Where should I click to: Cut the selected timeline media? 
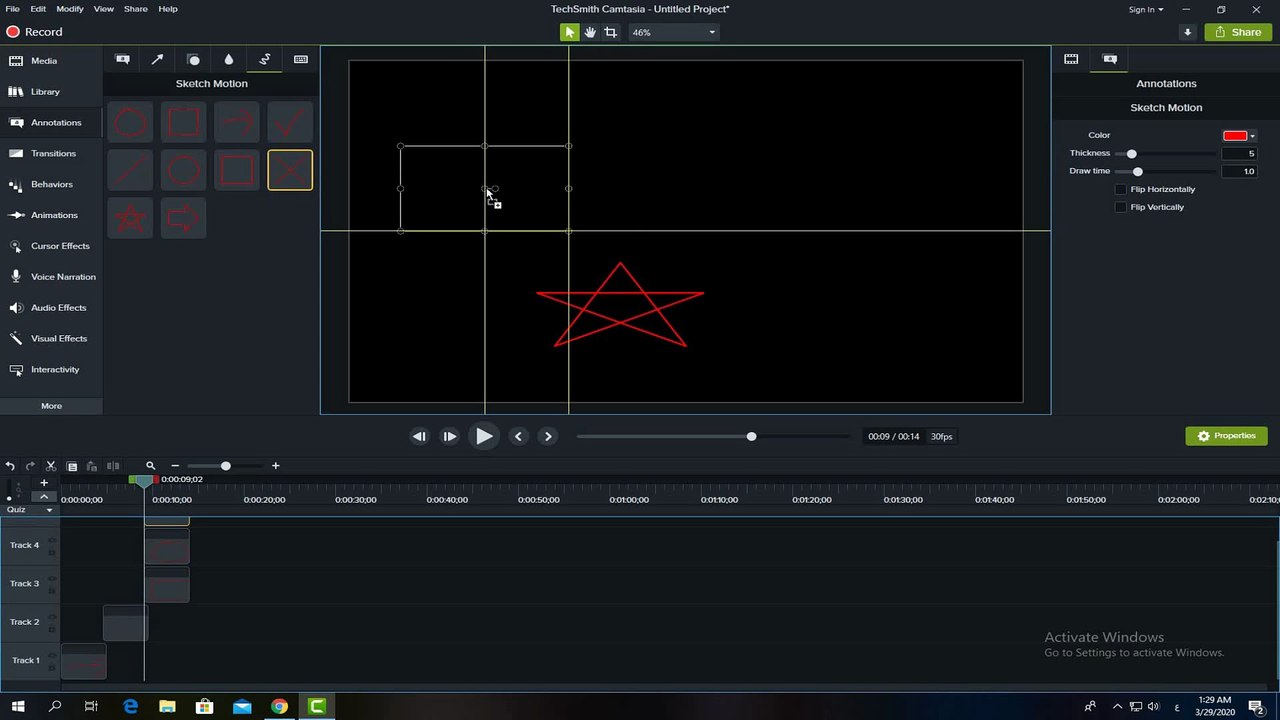coord(51,466)
